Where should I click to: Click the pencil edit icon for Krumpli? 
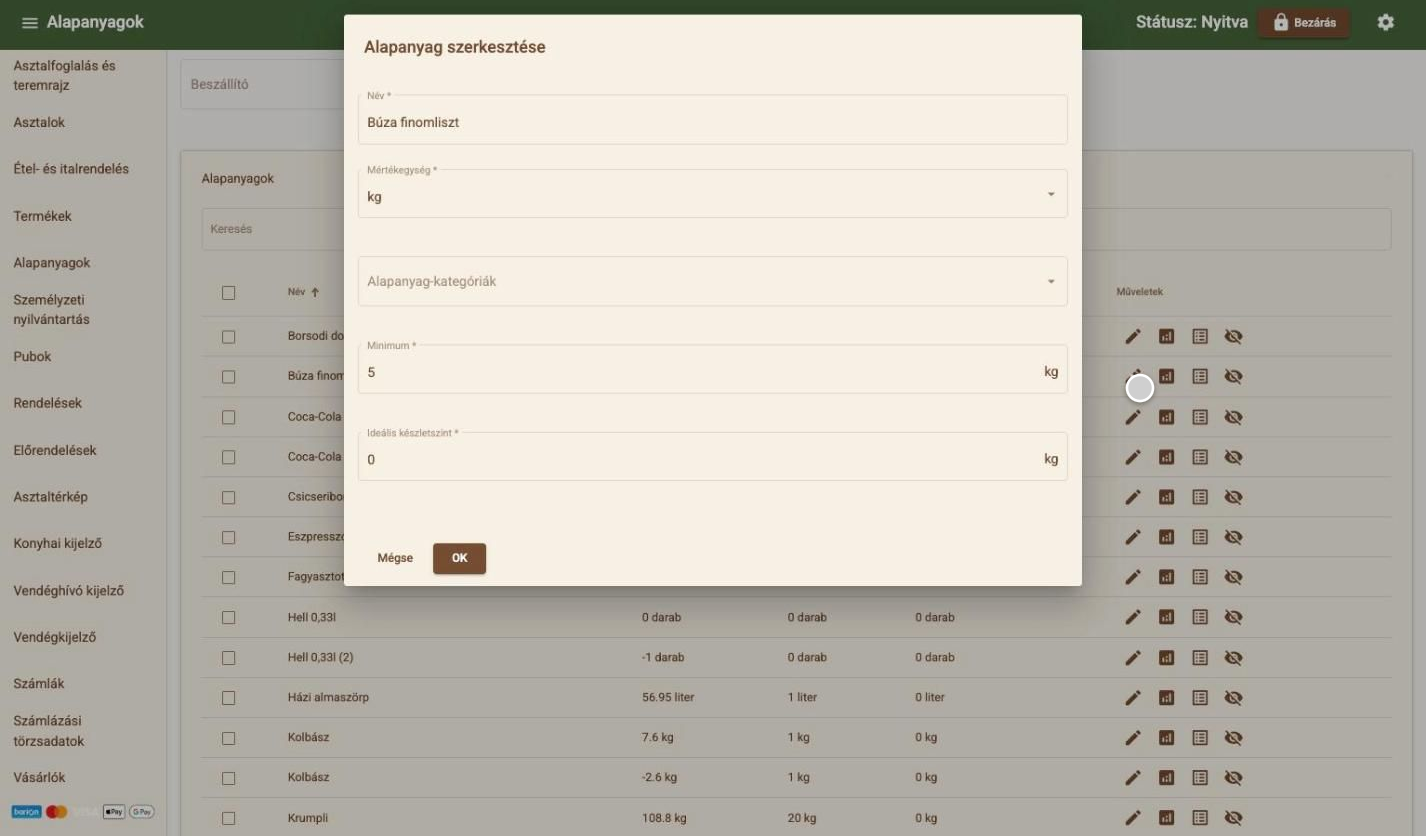pyautogui.click(x=1133, y=818)
